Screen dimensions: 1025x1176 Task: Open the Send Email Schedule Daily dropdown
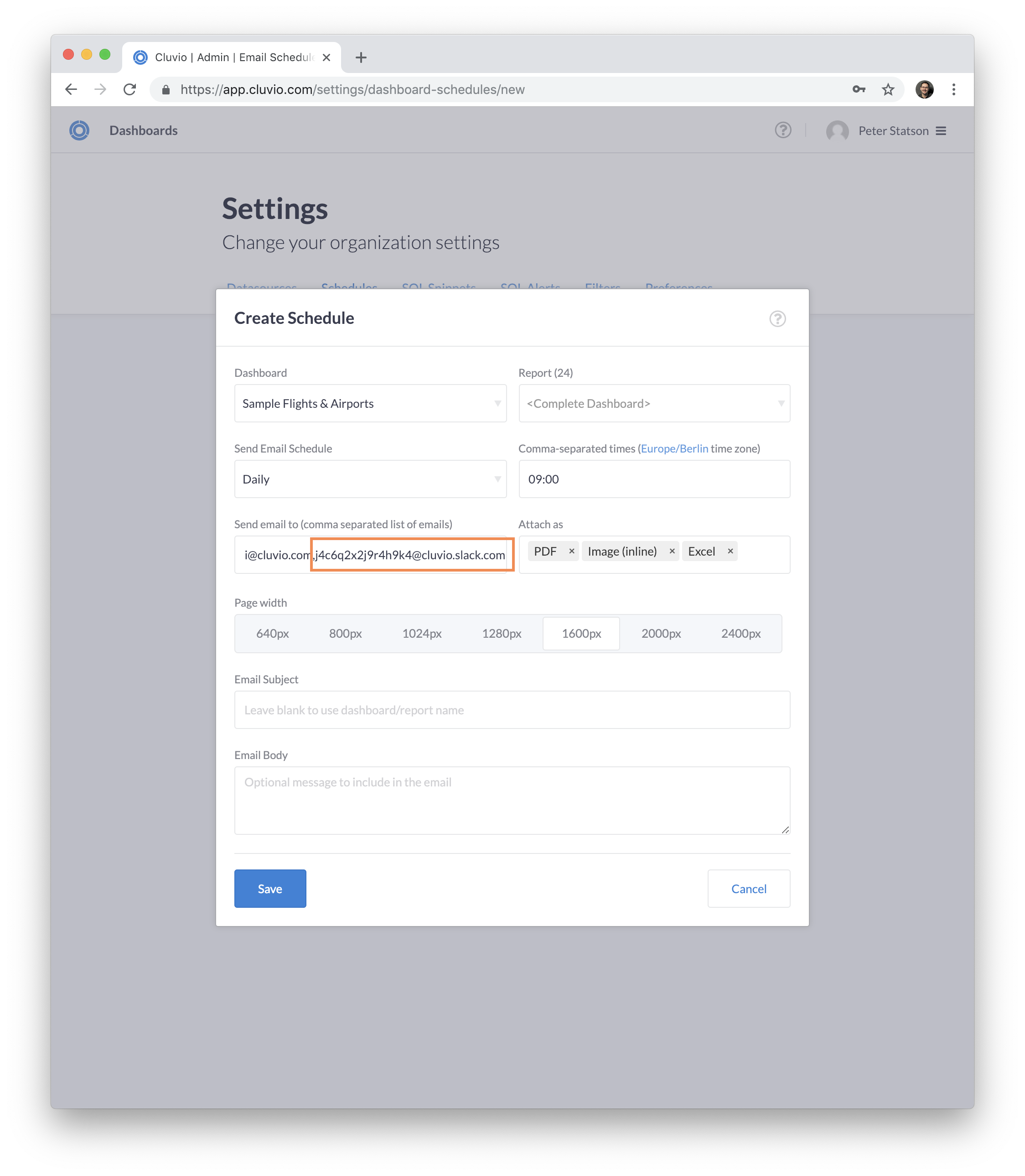pos(370,479)
